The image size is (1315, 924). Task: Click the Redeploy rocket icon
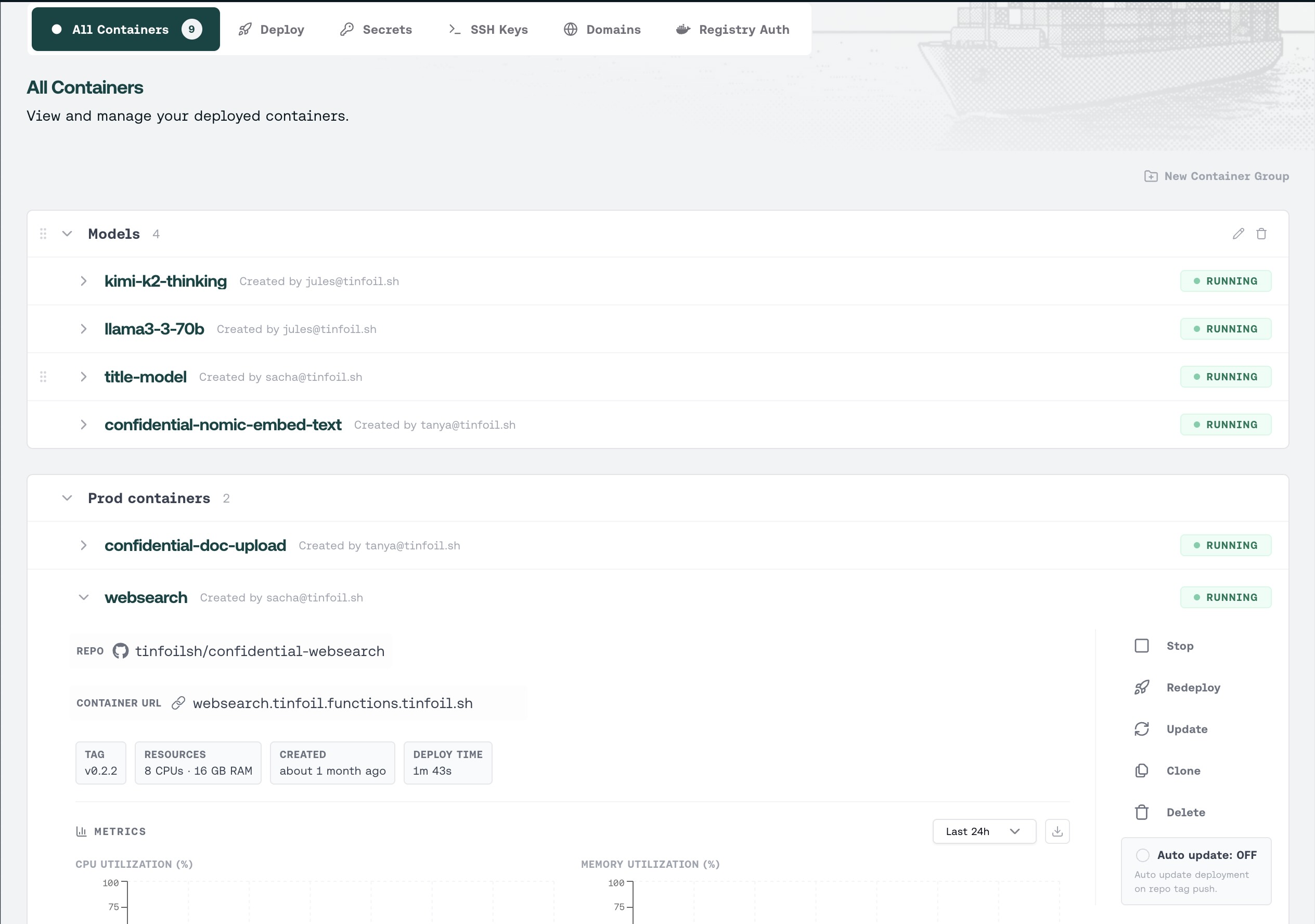(1141, 687)
